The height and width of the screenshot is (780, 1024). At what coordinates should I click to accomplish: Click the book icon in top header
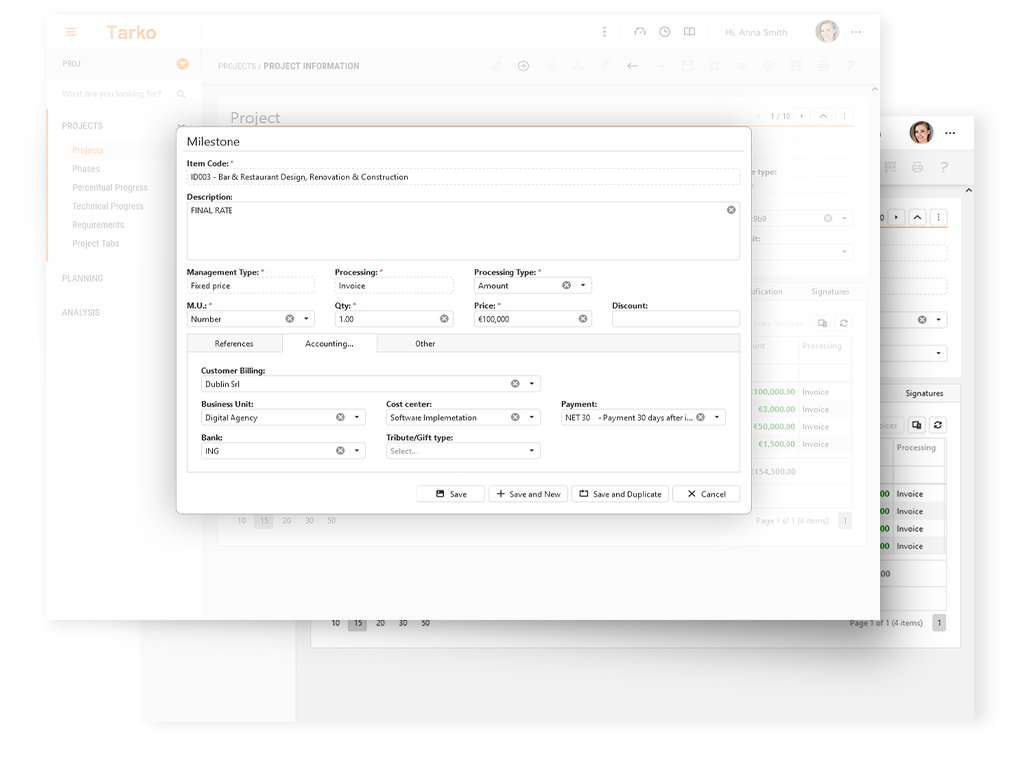coord(689,32)
